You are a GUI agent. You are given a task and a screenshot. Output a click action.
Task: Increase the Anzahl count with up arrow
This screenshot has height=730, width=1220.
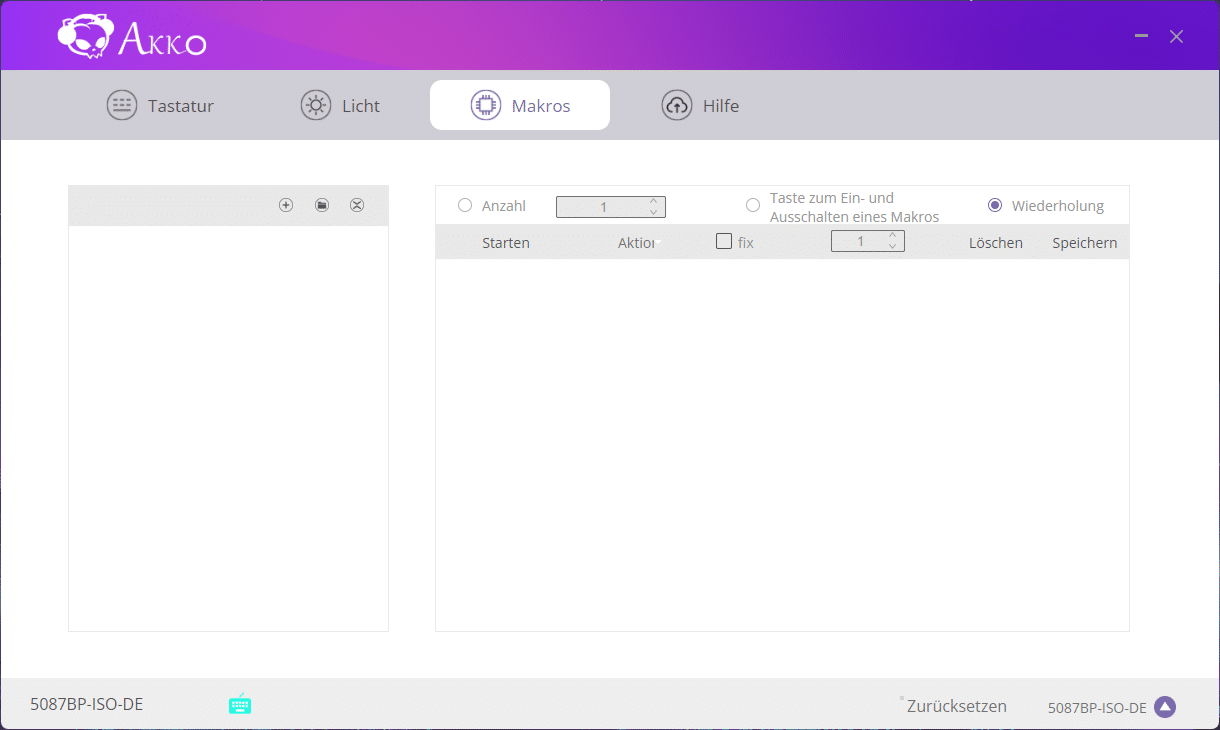(x=654, y=201)
